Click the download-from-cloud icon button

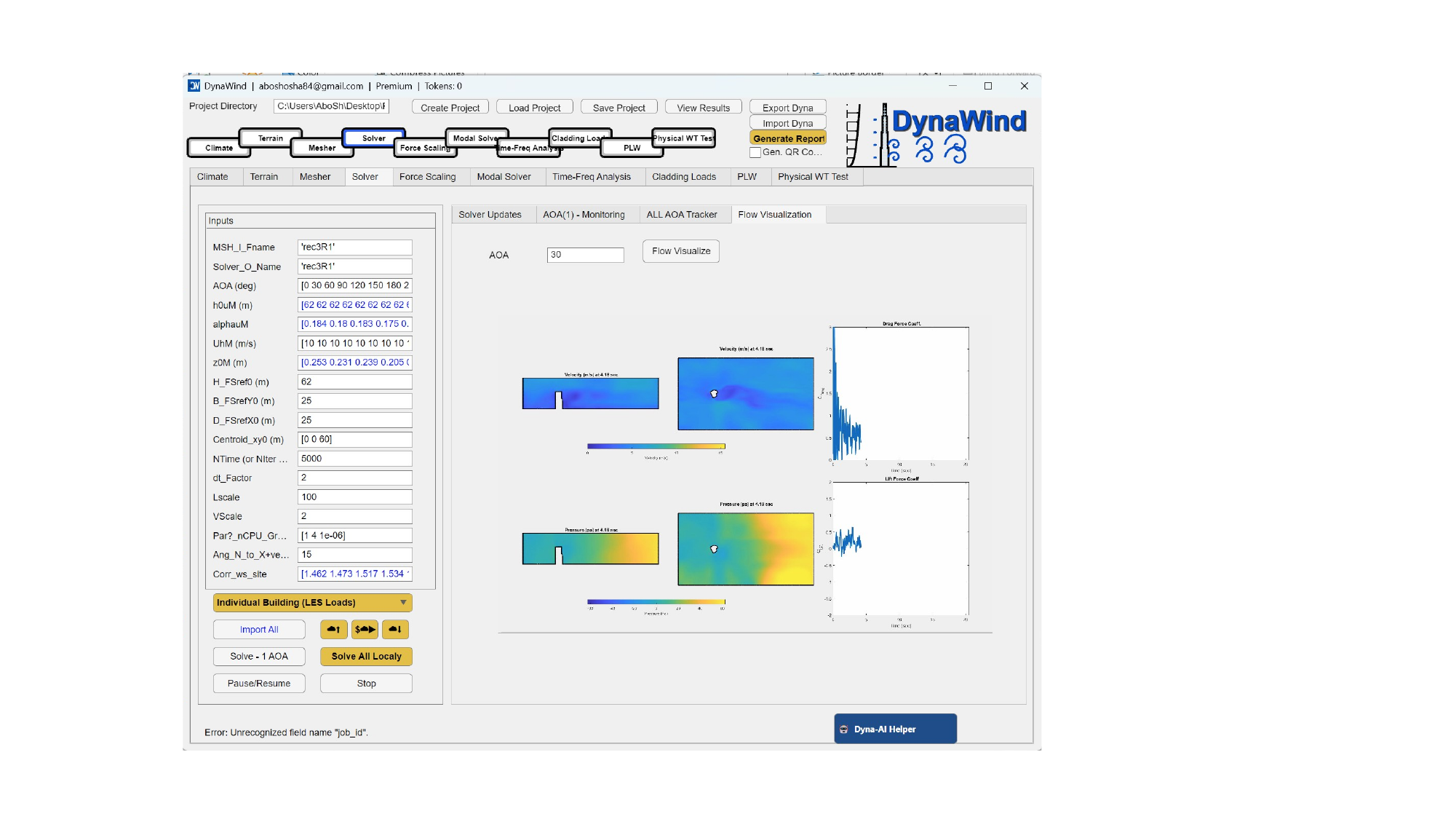pos(395,629)
